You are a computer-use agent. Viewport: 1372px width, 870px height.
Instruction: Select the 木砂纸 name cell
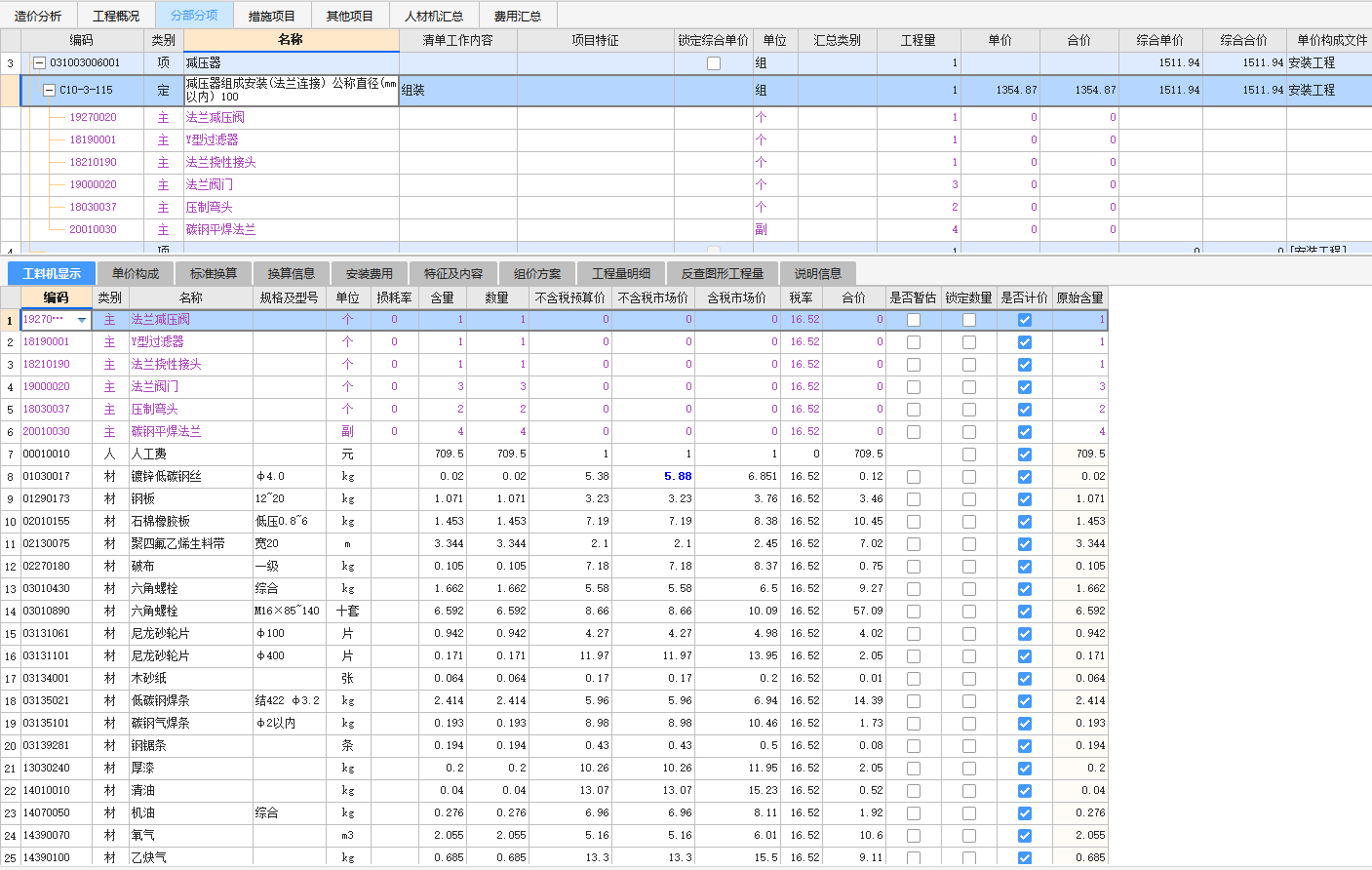[x=191, y=679]
